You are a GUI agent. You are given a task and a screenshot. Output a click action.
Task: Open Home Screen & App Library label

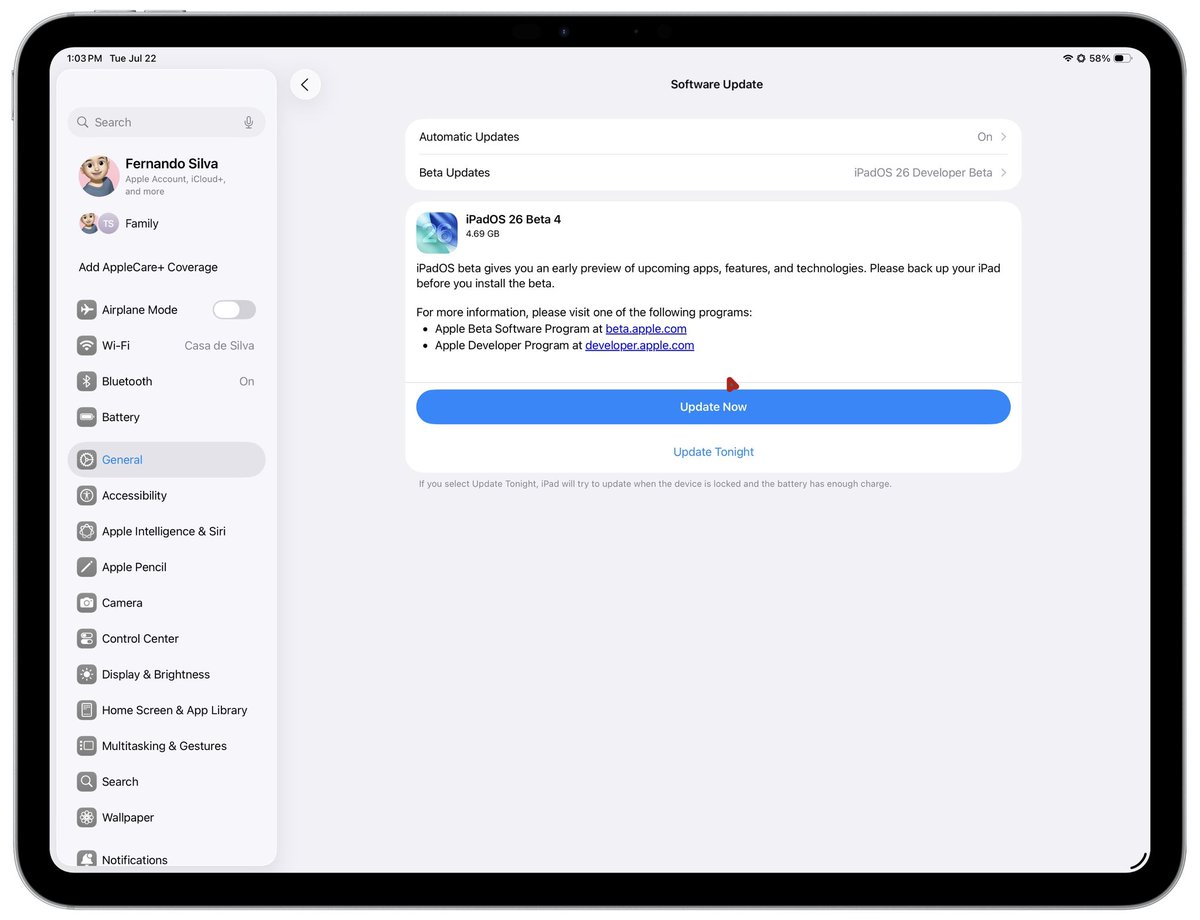click(x=174, y=711)
